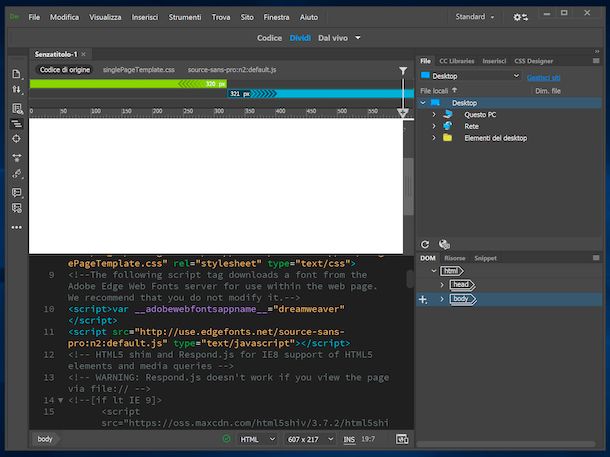Image resolution: width=610 pixels, height=457 pixels.
Task: Open the more tools ellipsis
Action: [x=16, y=227]
